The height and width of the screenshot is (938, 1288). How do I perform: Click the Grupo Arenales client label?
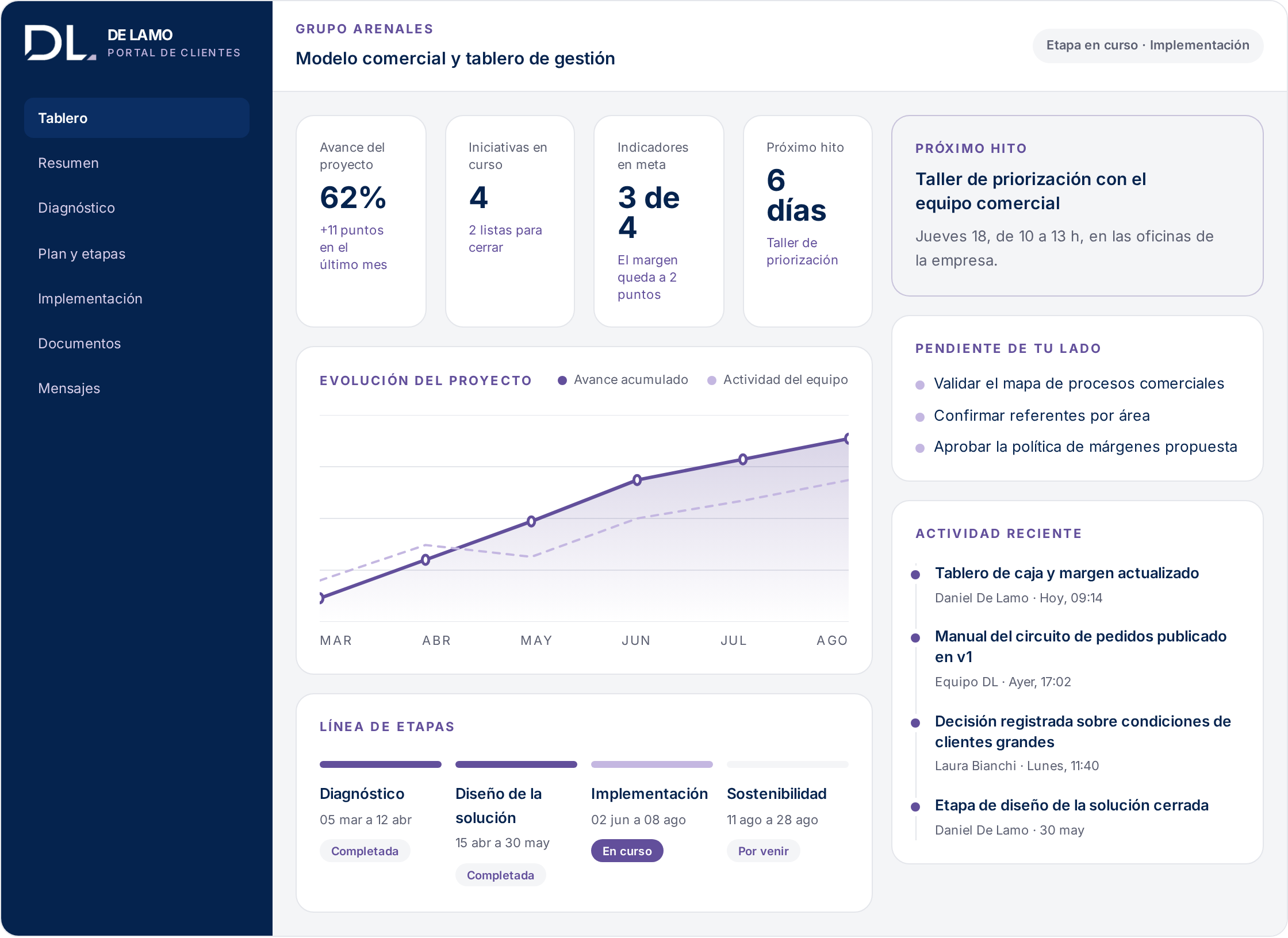[x=365, y=29]
